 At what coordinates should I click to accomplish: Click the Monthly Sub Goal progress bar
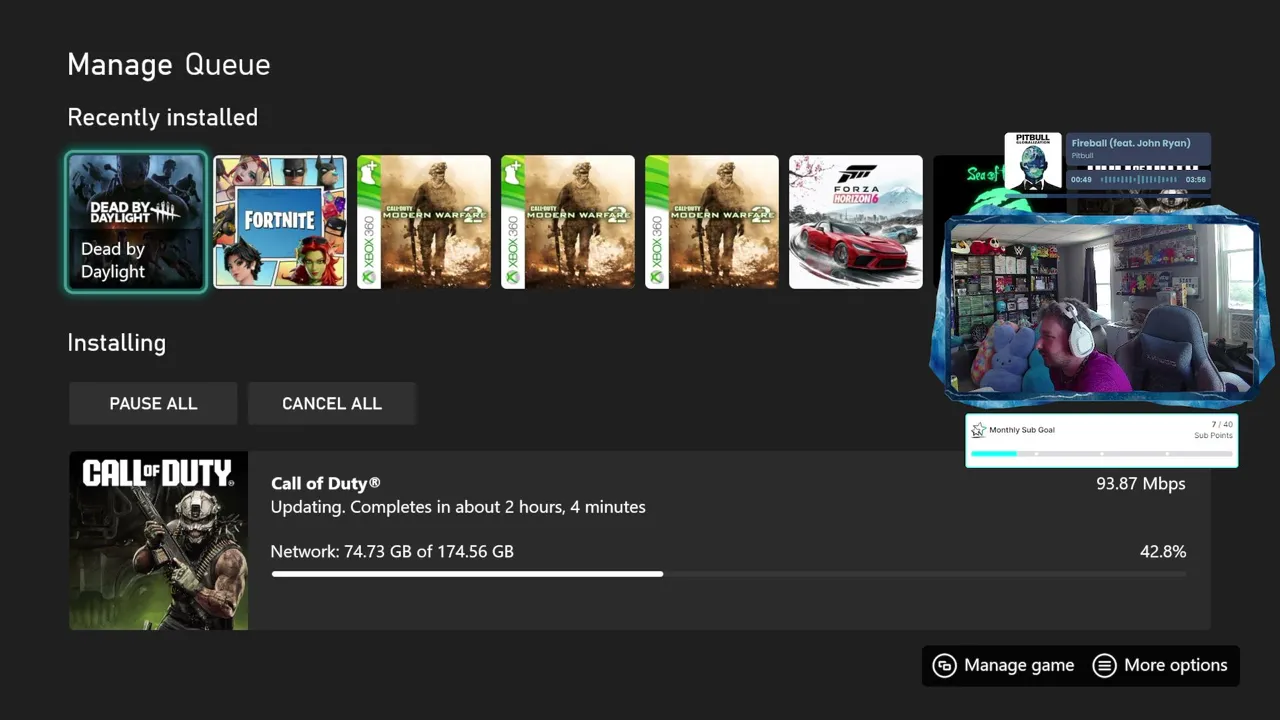[1102, 454]
